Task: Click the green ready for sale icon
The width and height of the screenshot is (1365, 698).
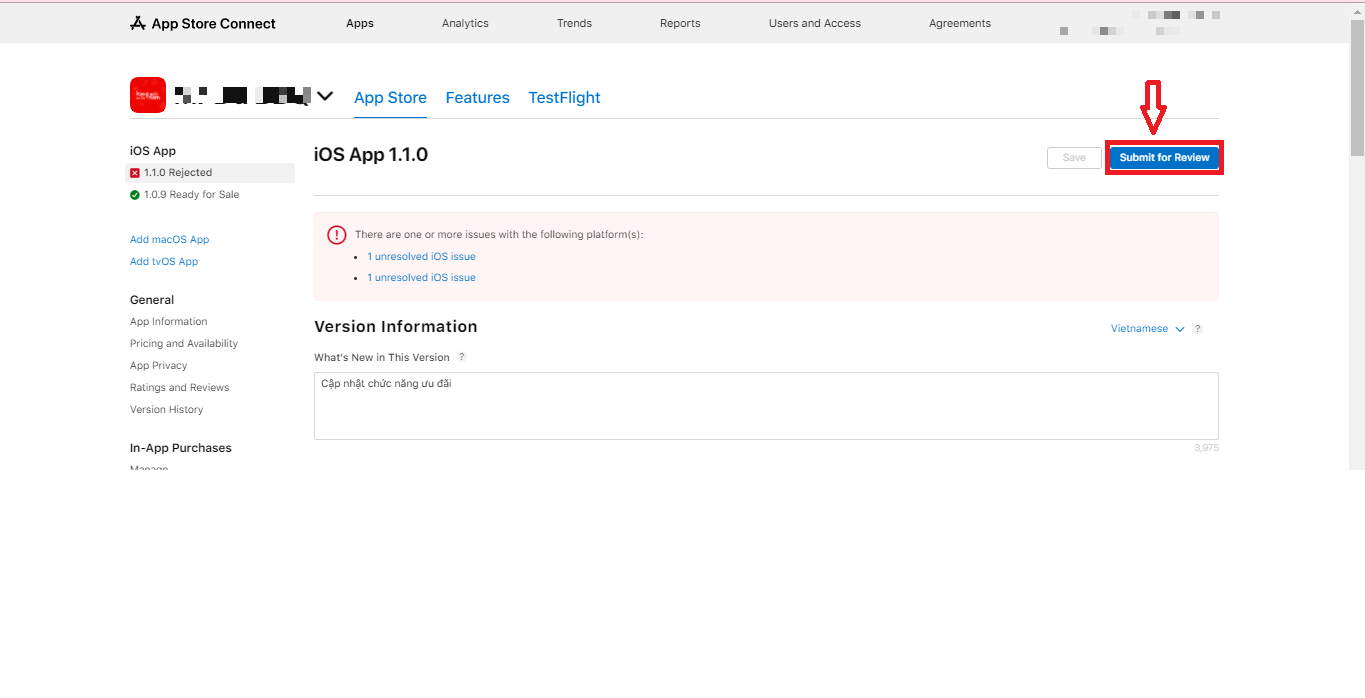Action: pos(135,195)
